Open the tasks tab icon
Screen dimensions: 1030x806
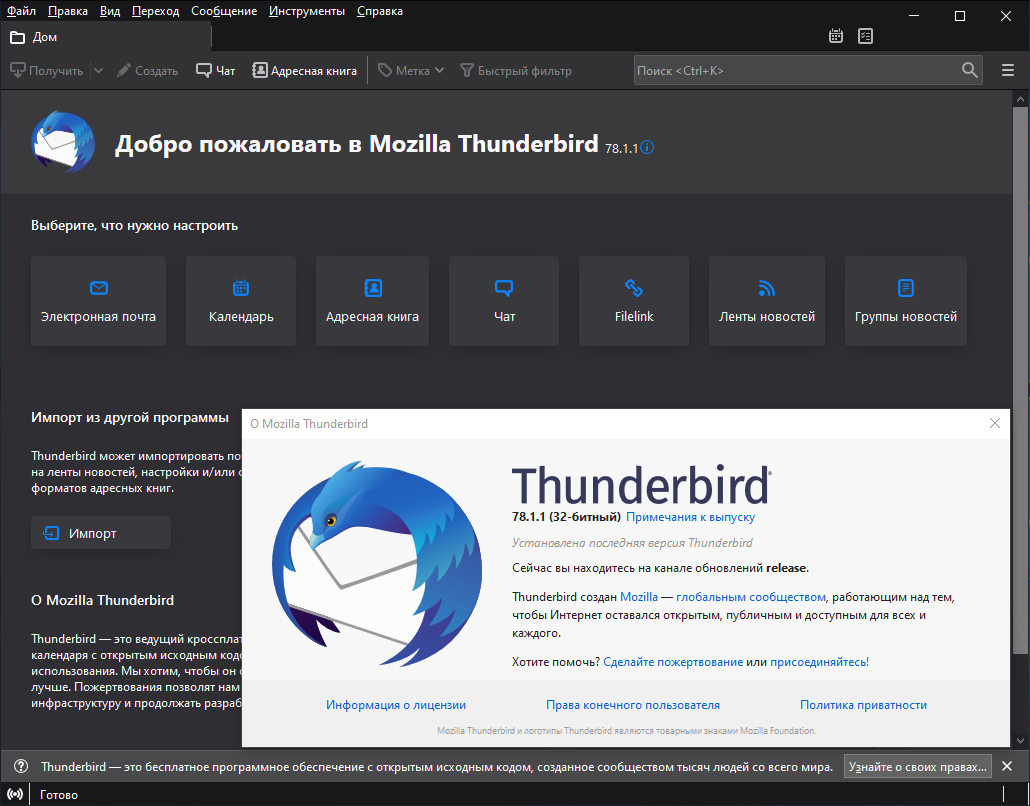coord(865,36)
